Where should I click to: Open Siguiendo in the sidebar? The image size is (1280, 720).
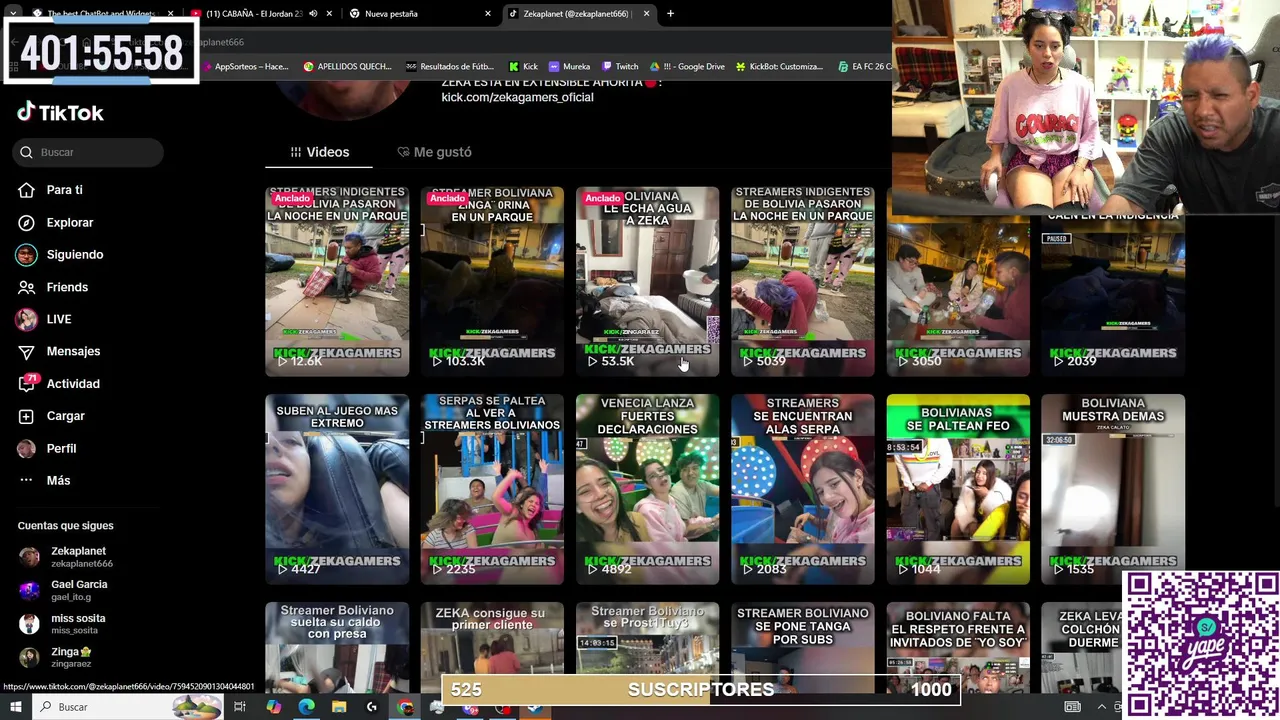(x=75, y=254)
